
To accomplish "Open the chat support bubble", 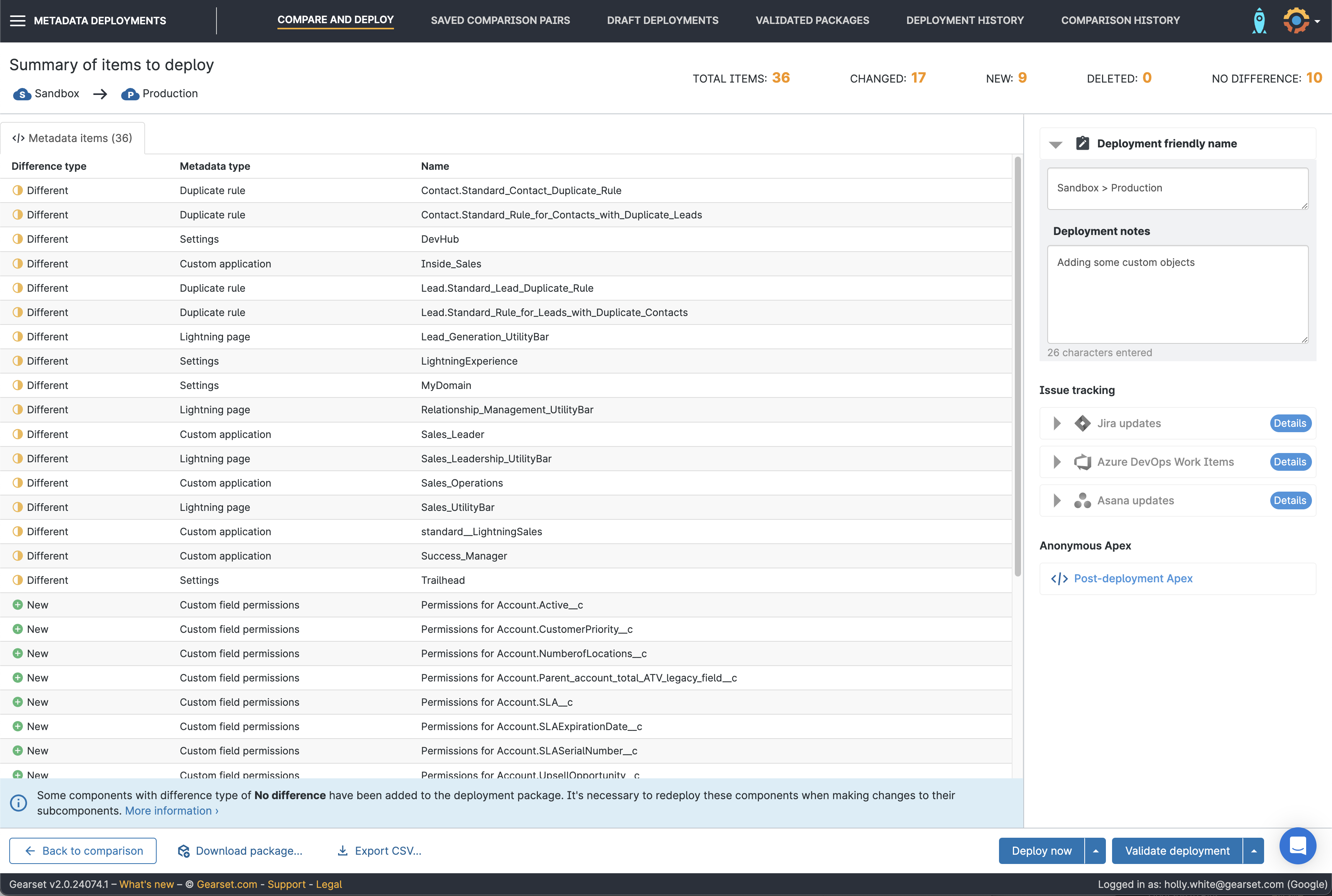I will click(1297, 846).
